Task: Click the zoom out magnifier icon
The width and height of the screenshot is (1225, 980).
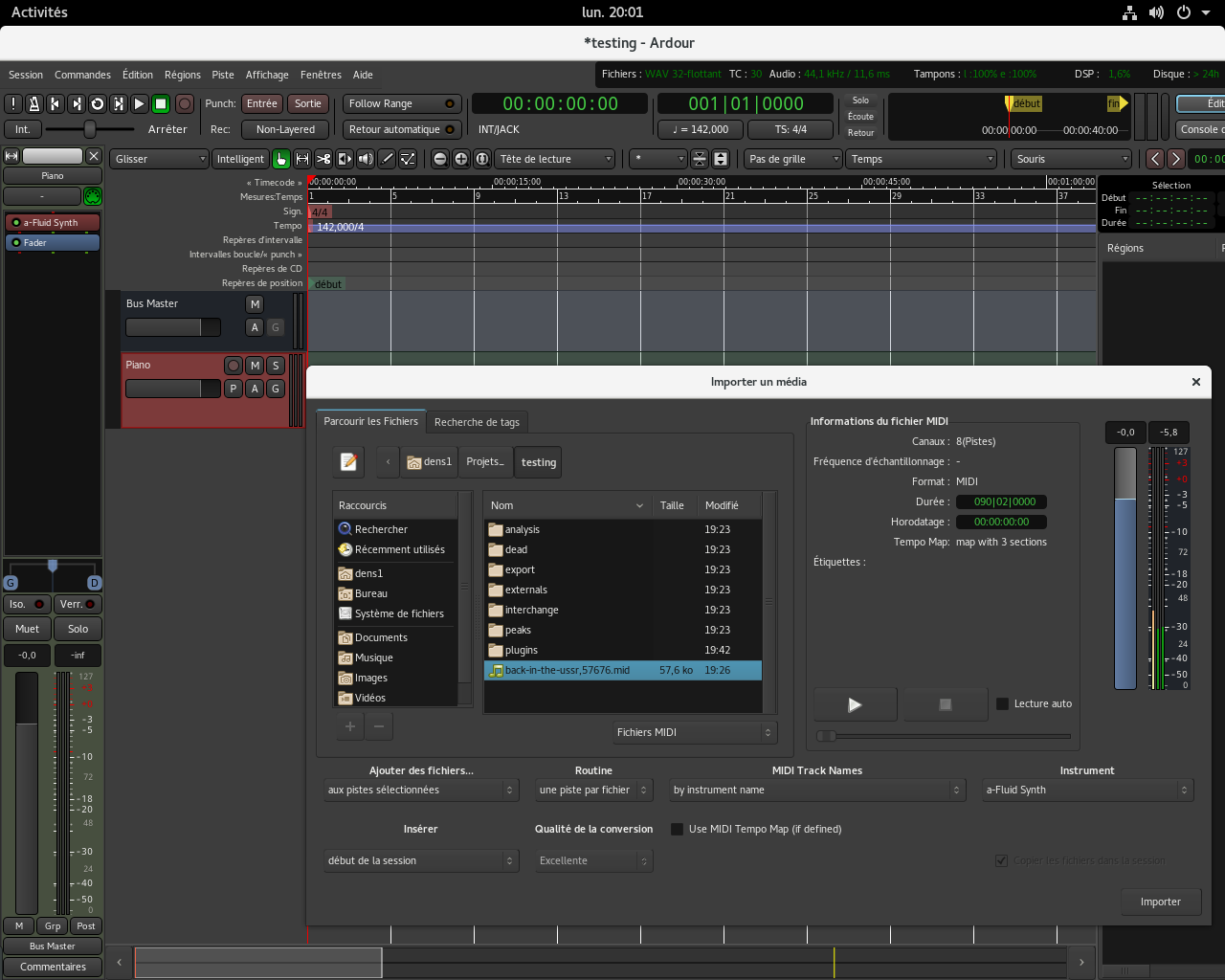Action: [x=439, y=159]
